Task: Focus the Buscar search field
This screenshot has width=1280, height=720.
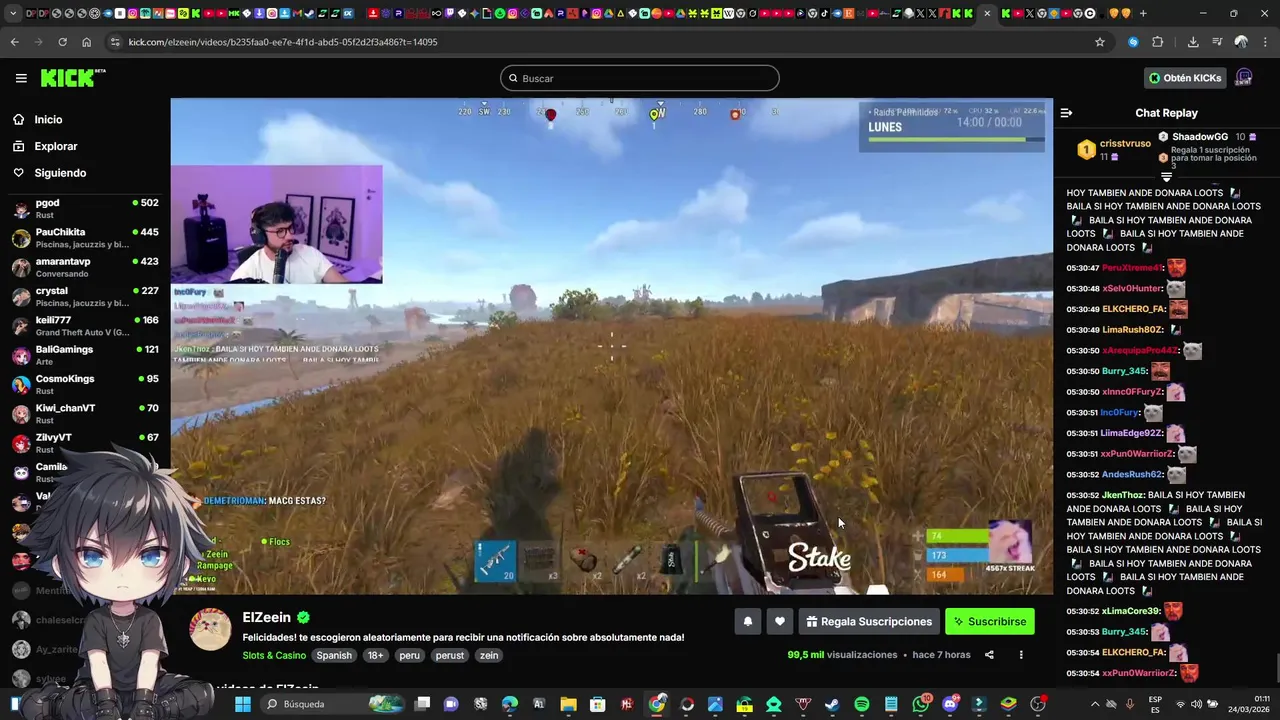Action: (640, 78)
